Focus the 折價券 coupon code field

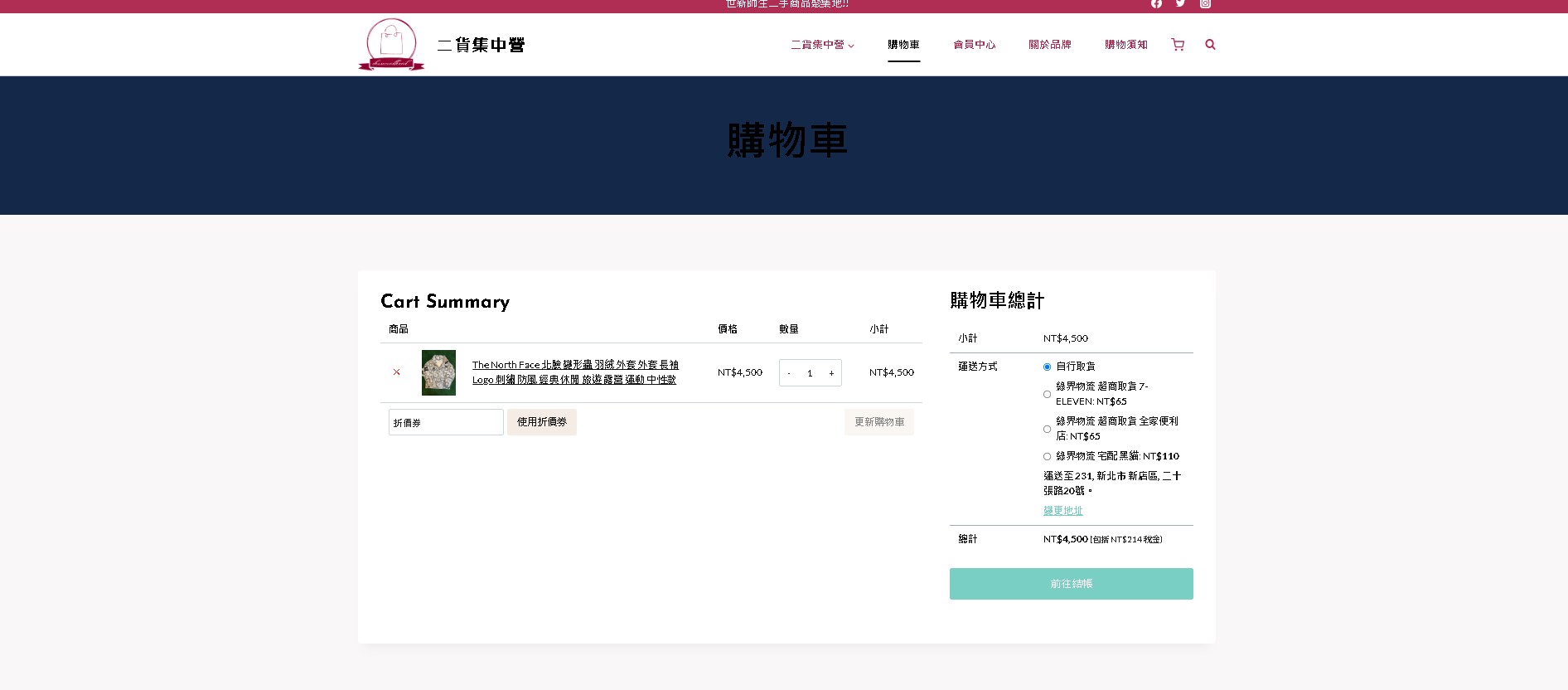446,422
